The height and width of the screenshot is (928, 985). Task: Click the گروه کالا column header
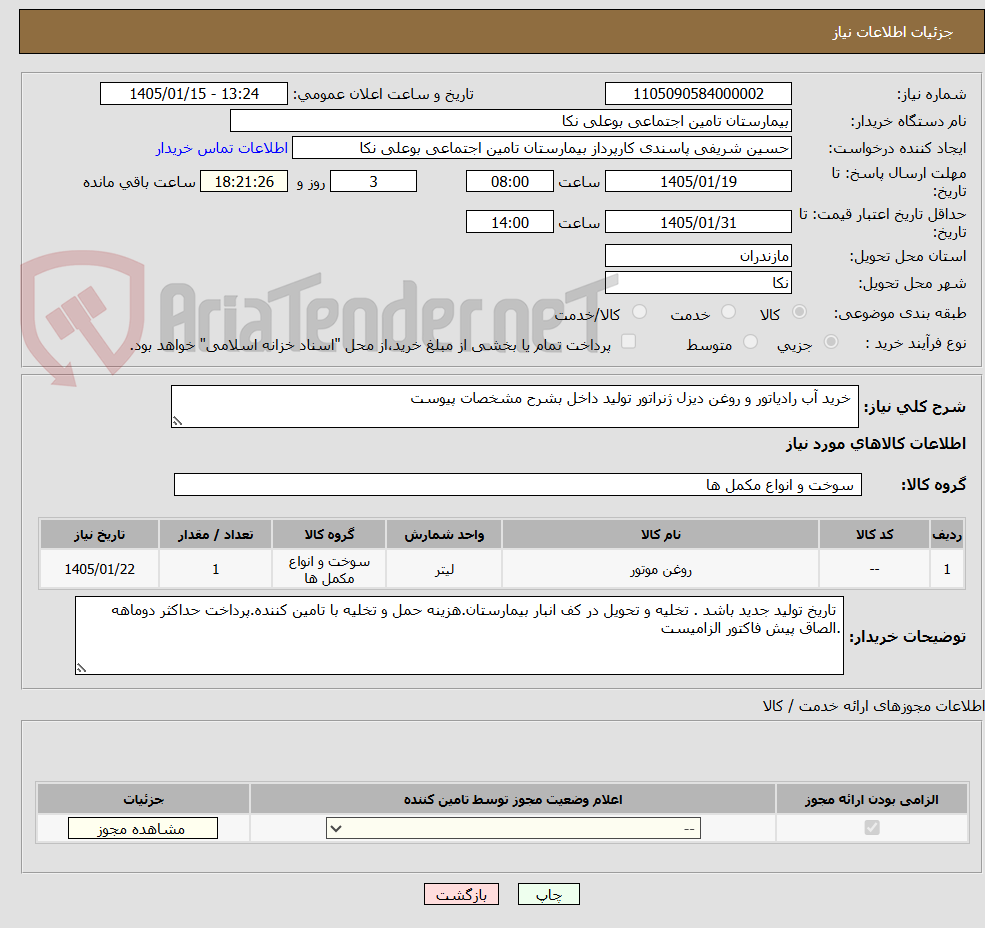[329, 534]
